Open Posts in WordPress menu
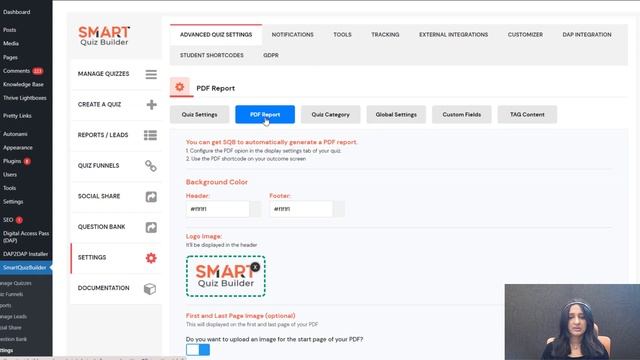Screen dimensions: 640x360 point(9,30)
